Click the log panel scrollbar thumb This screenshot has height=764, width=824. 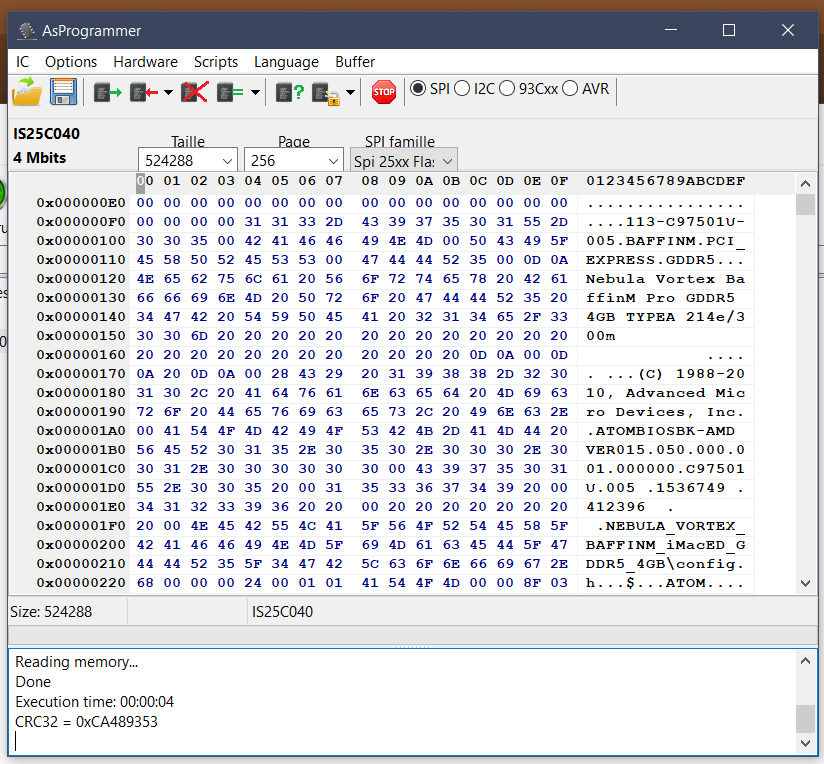click(805, 718)
